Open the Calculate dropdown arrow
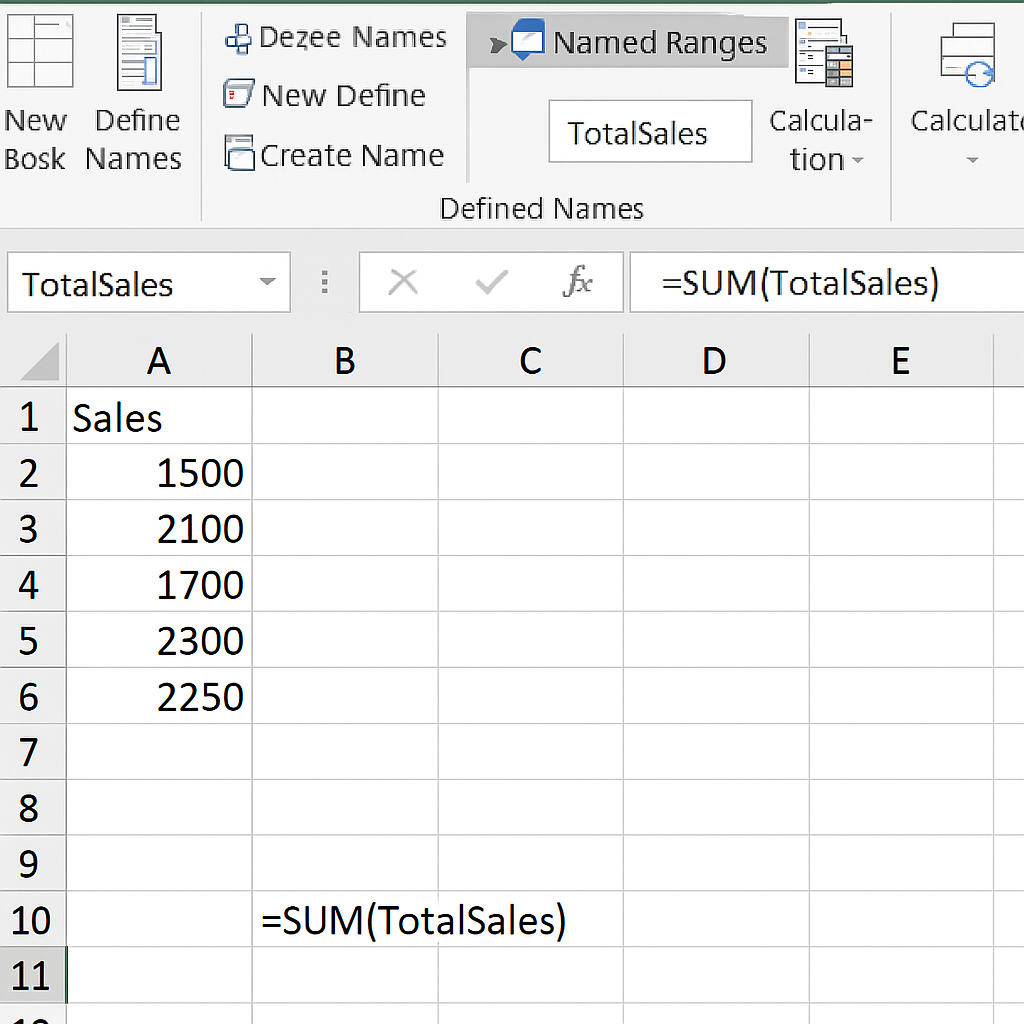1024x1024 pixels. (972, 160)
